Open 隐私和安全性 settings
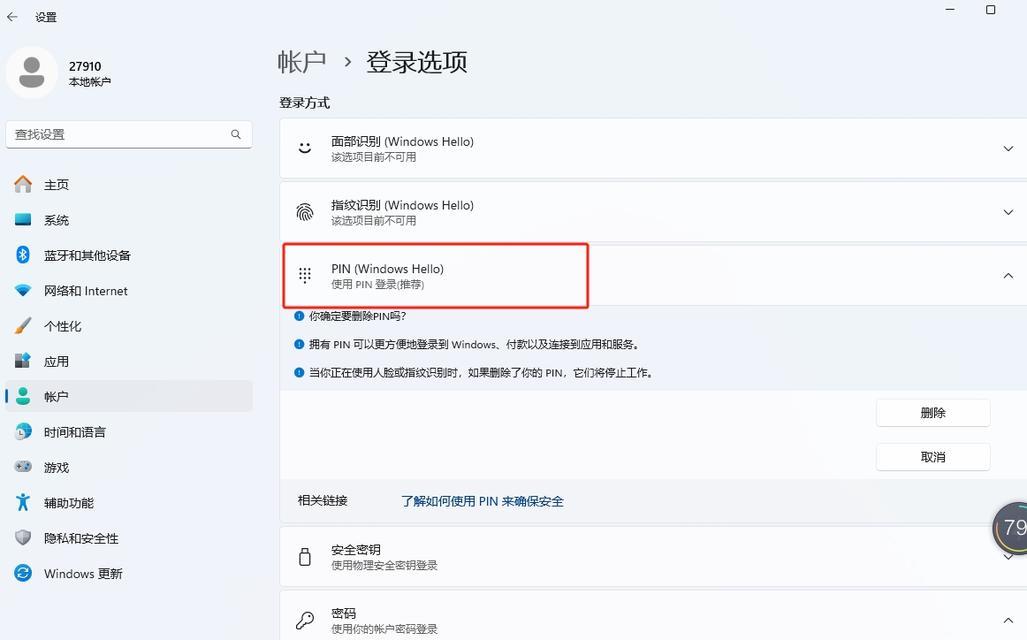 (x=128, y=538)
